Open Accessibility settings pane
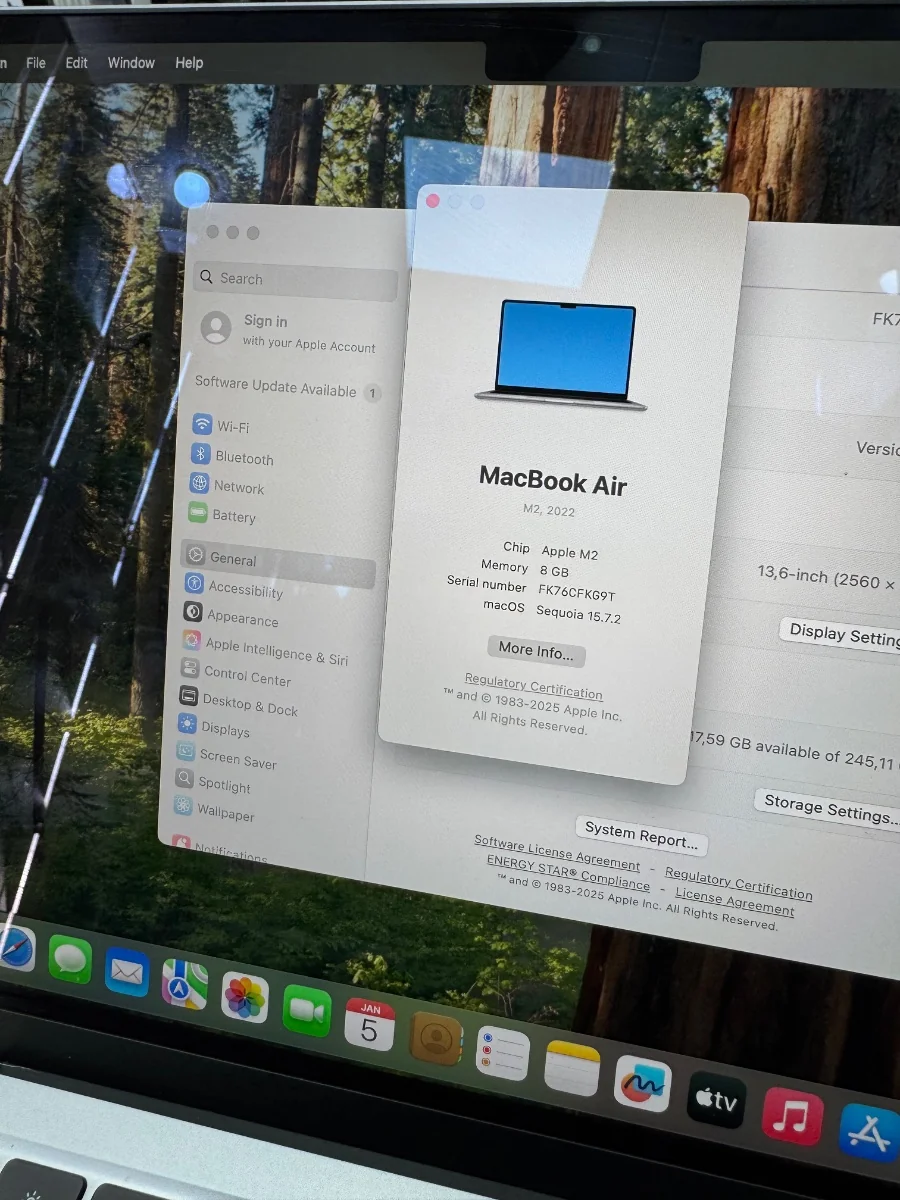Viewport: 900px width, 1200px height. point(244,590)
